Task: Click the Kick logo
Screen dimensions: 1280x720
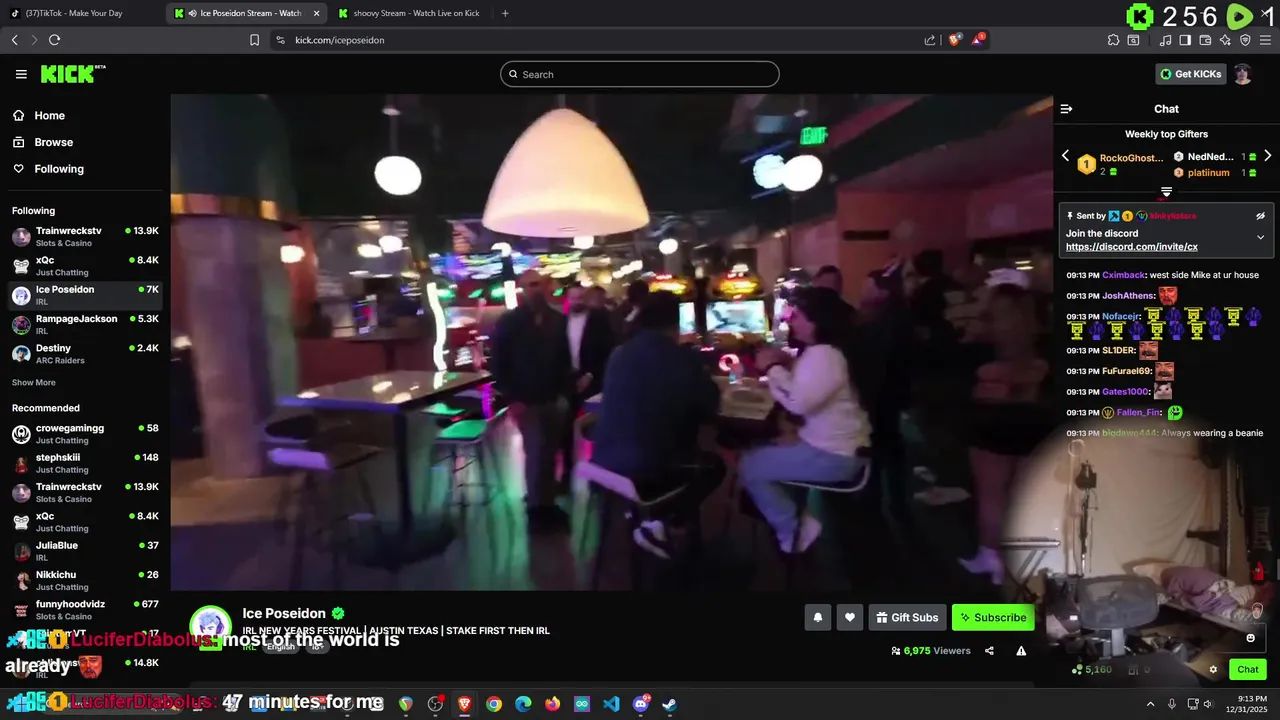Action: tap(73, 74)
